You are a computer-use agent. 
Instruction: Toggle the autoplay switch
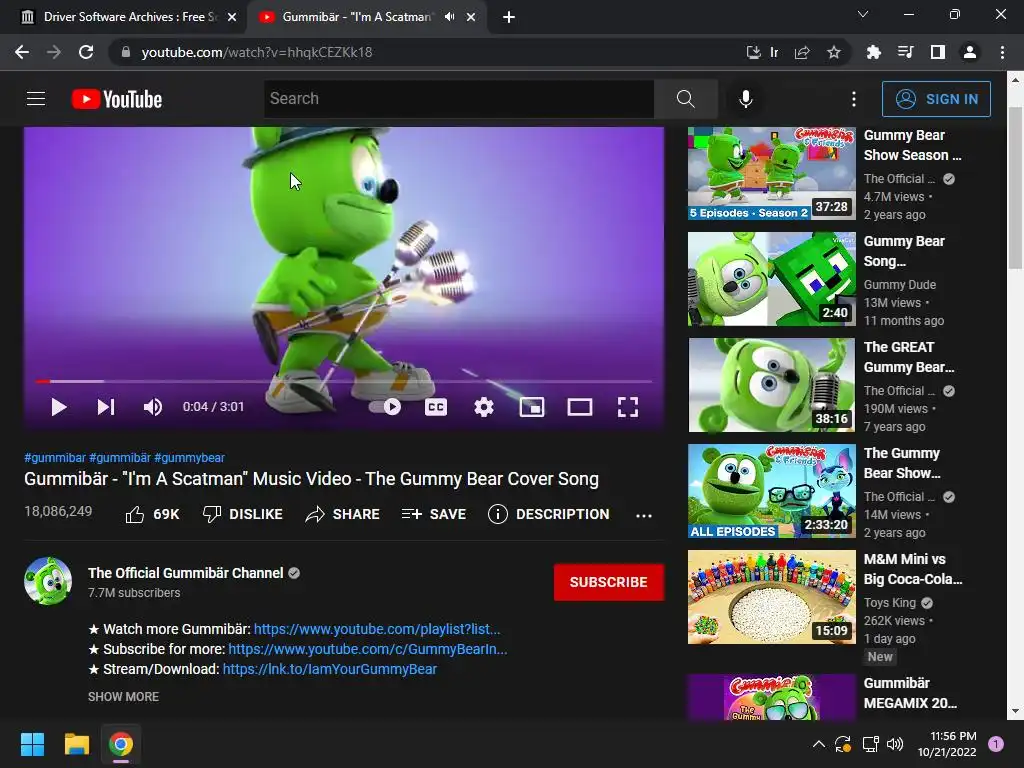tap(385, 407)
